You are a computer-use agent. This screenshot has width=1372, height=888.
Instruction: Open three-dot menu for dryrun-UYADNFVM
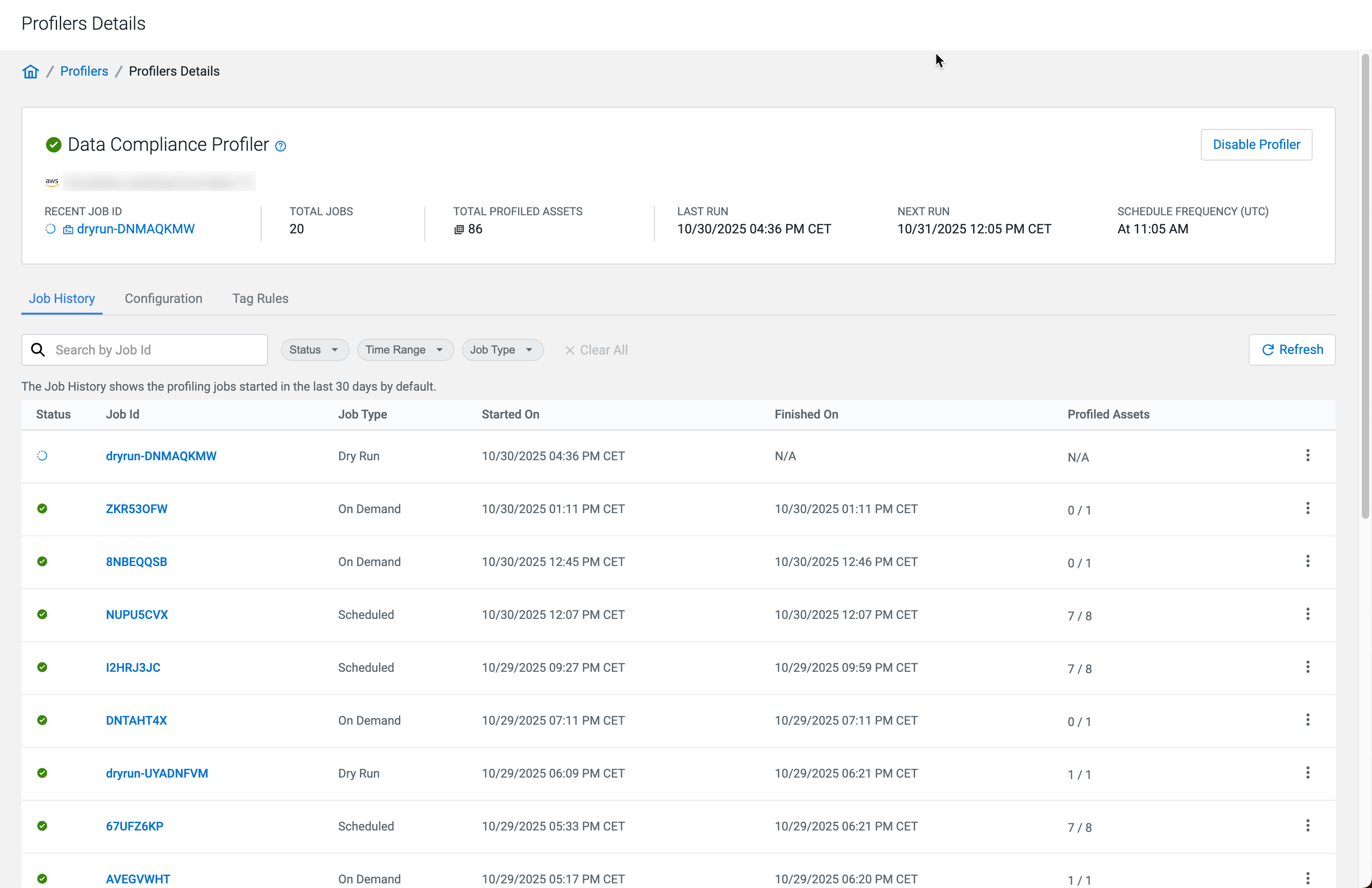(x=1308, y=772)
